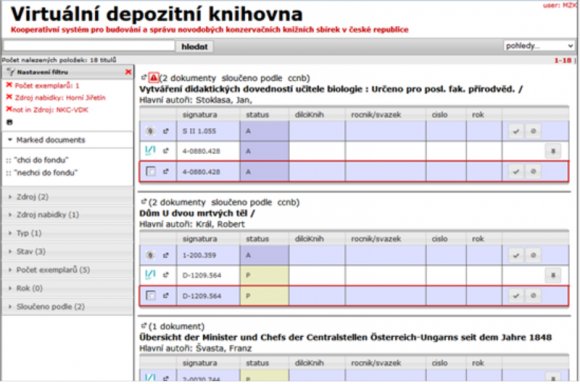Click the 1-18 pagination link

tap(563, 60)
